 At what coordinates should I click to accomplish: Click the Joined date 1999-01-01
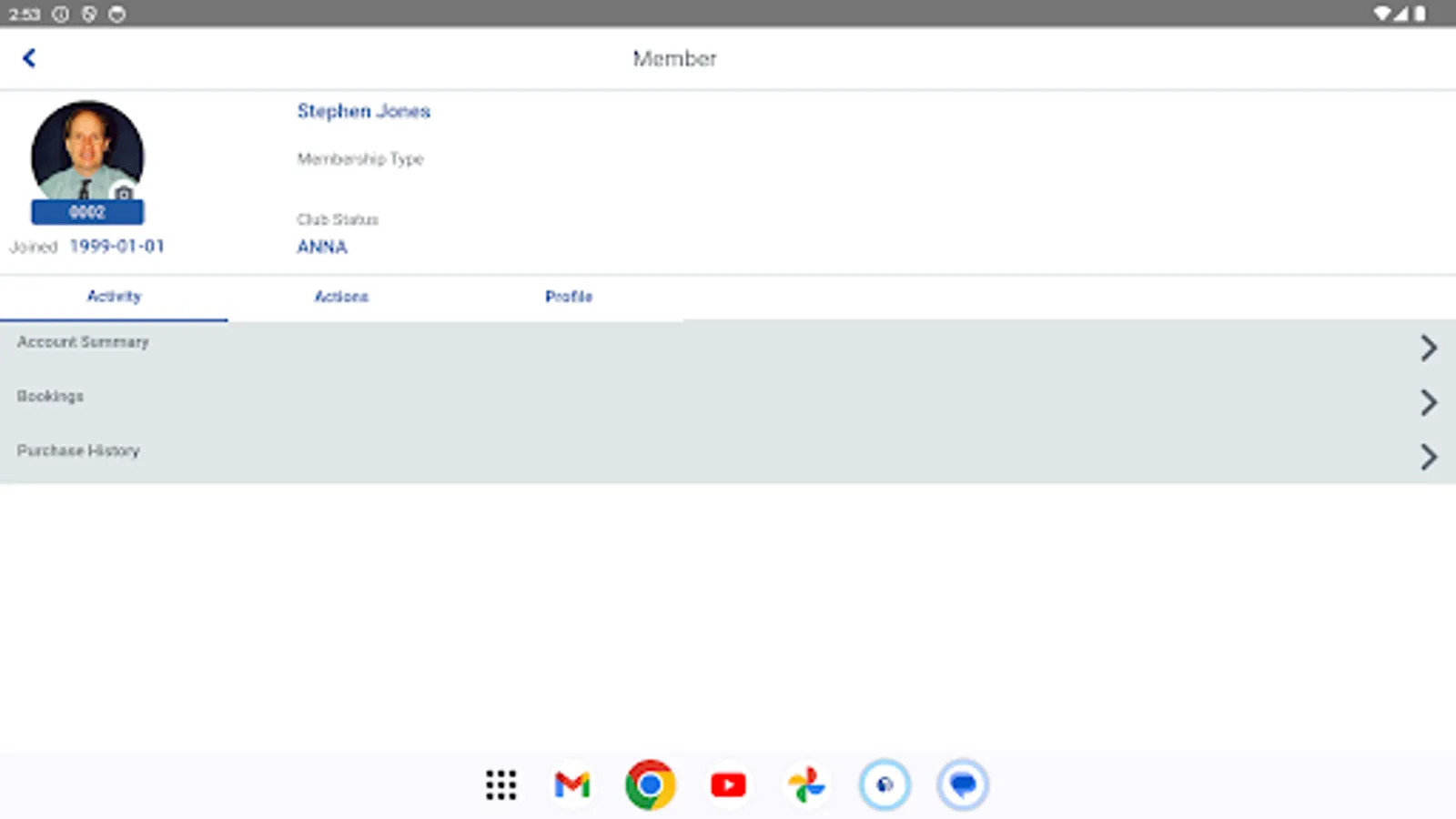(x=117, y=246)
